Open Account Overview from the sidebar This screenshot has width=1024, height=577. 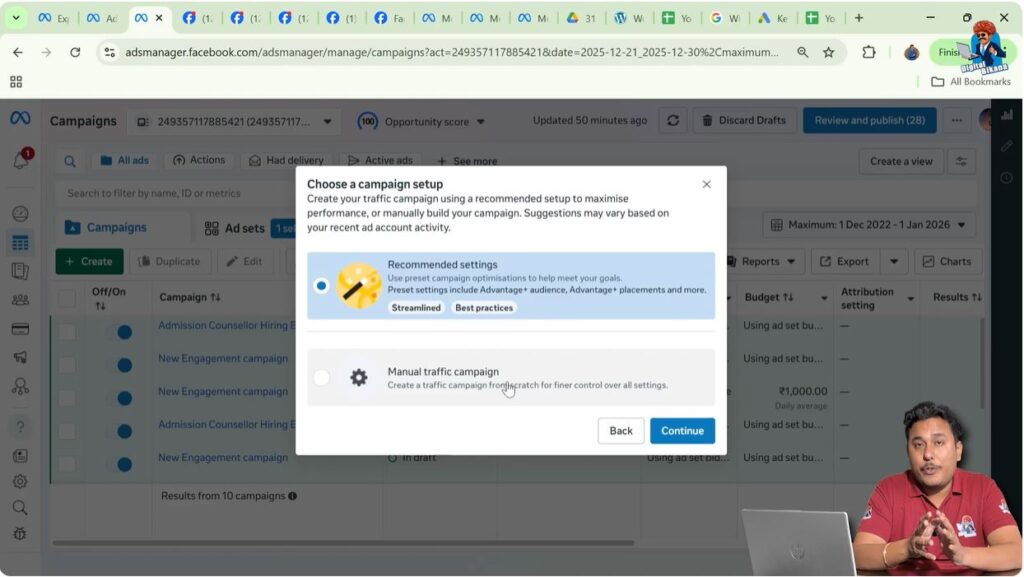(x=21, y=213)
